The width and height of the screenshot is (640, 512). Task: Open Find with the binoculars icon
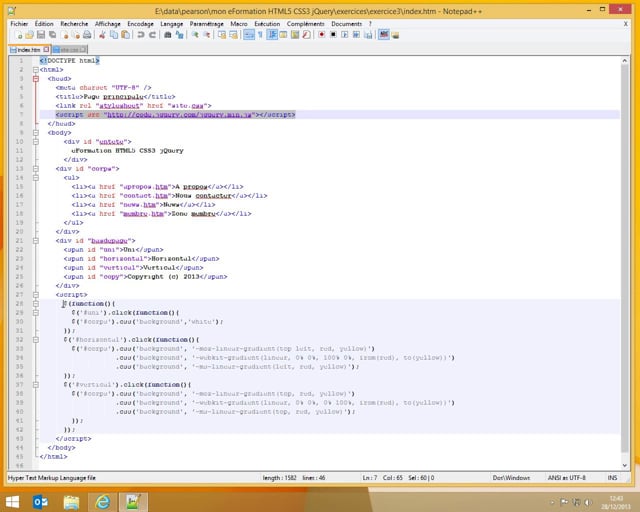(168, 35)
